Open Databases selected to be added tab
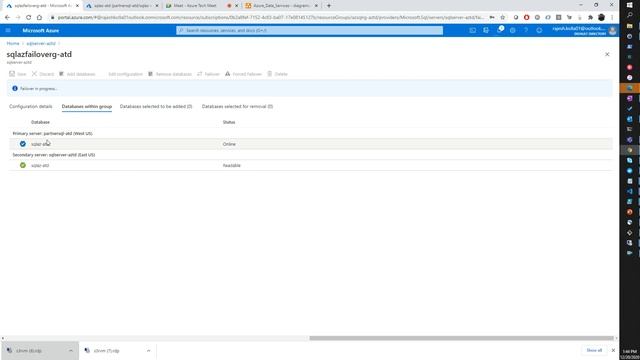This screenshot has height=360, width=640. (156, 107)
